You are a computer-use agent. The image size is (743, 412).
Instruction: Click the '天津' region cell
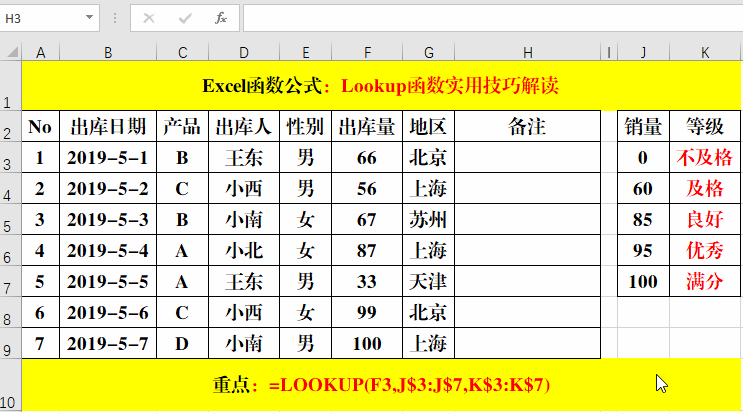point(429,281)
